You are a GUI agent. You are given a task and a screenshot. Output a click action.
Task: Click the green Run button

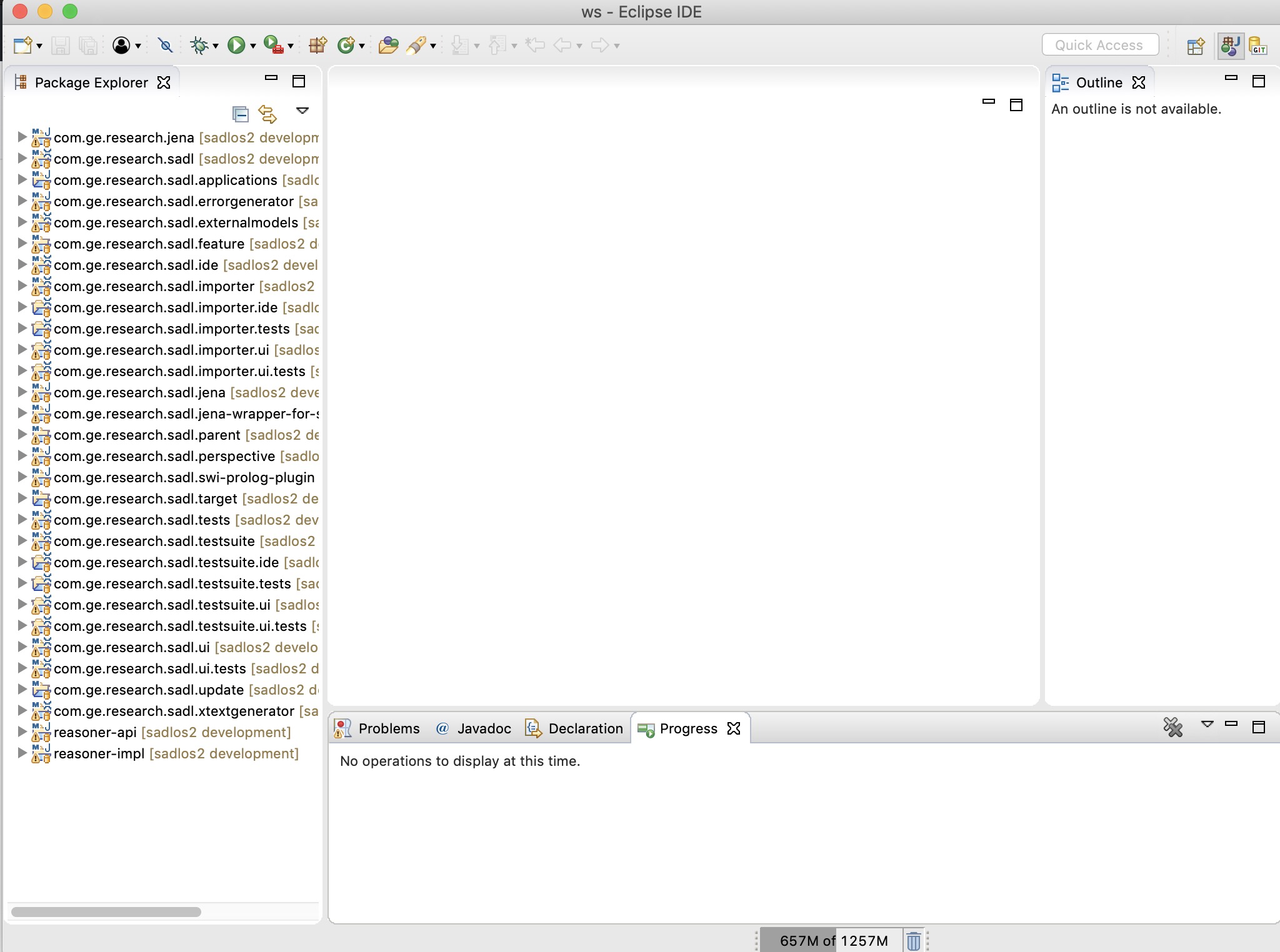tap(236, 45)
